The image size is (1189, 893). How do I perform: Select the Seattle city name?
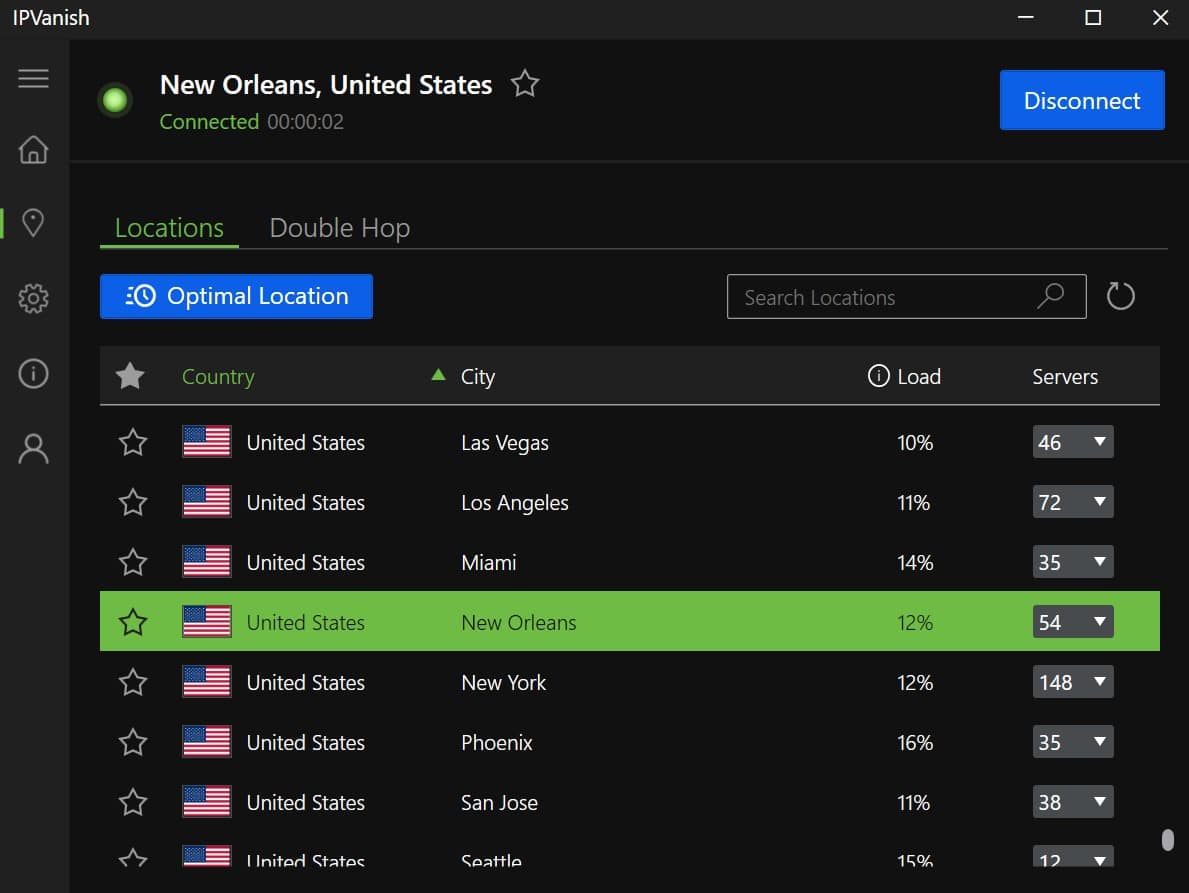pos(491,860)
